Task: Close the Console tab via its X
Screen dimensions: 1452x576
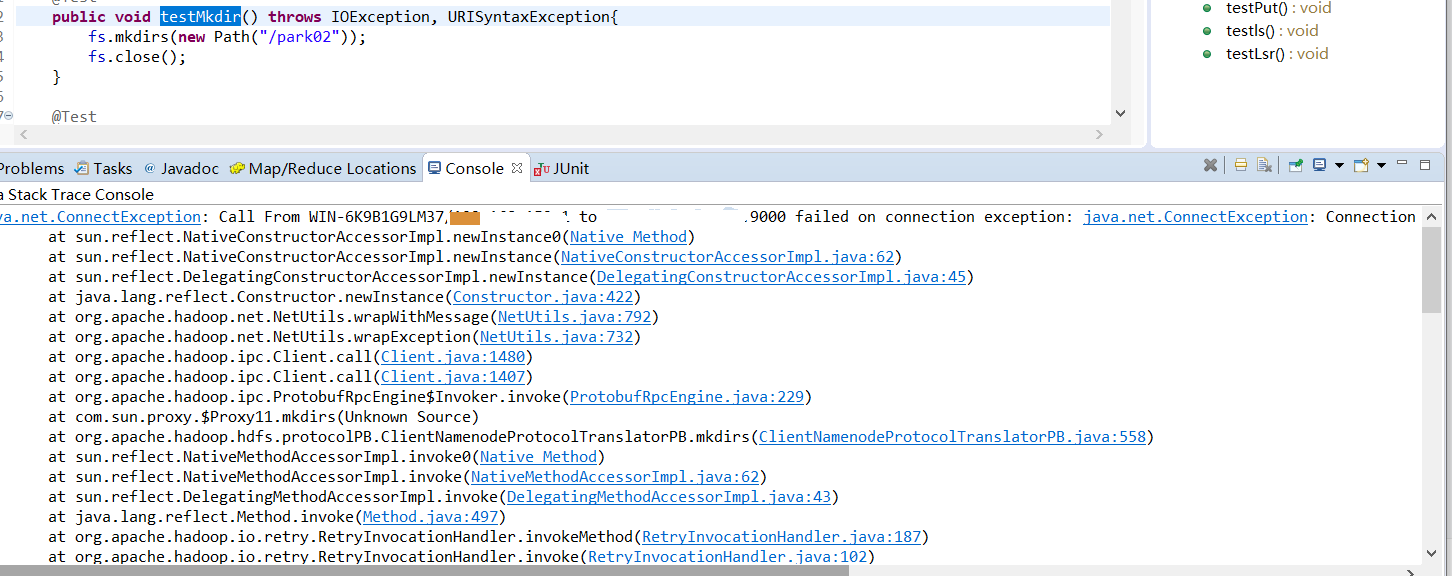Action: pyautogui.click(x=517, y=168)
